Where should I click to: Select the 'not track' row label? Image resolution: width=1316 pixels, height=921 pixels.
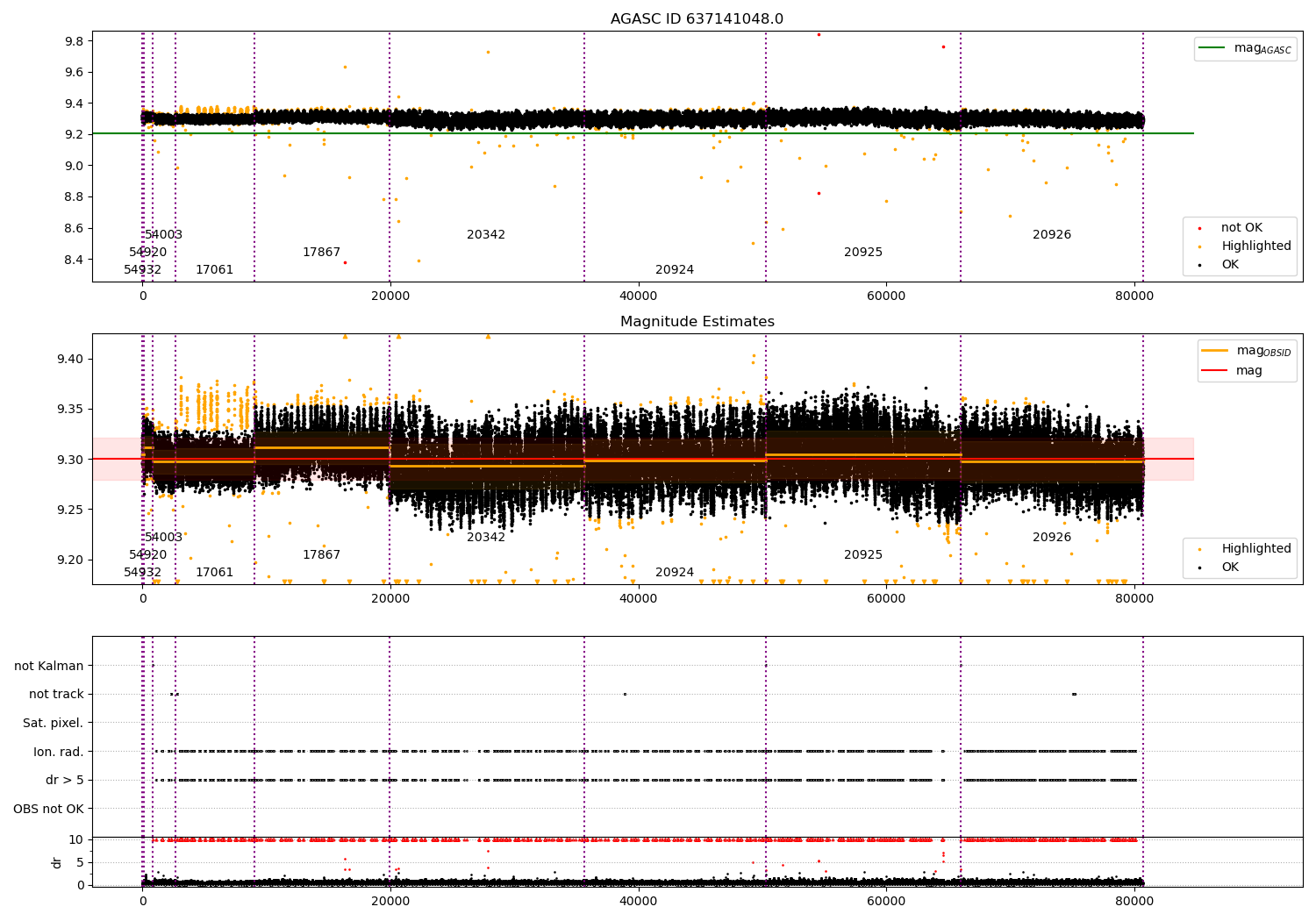pos(56,695)
